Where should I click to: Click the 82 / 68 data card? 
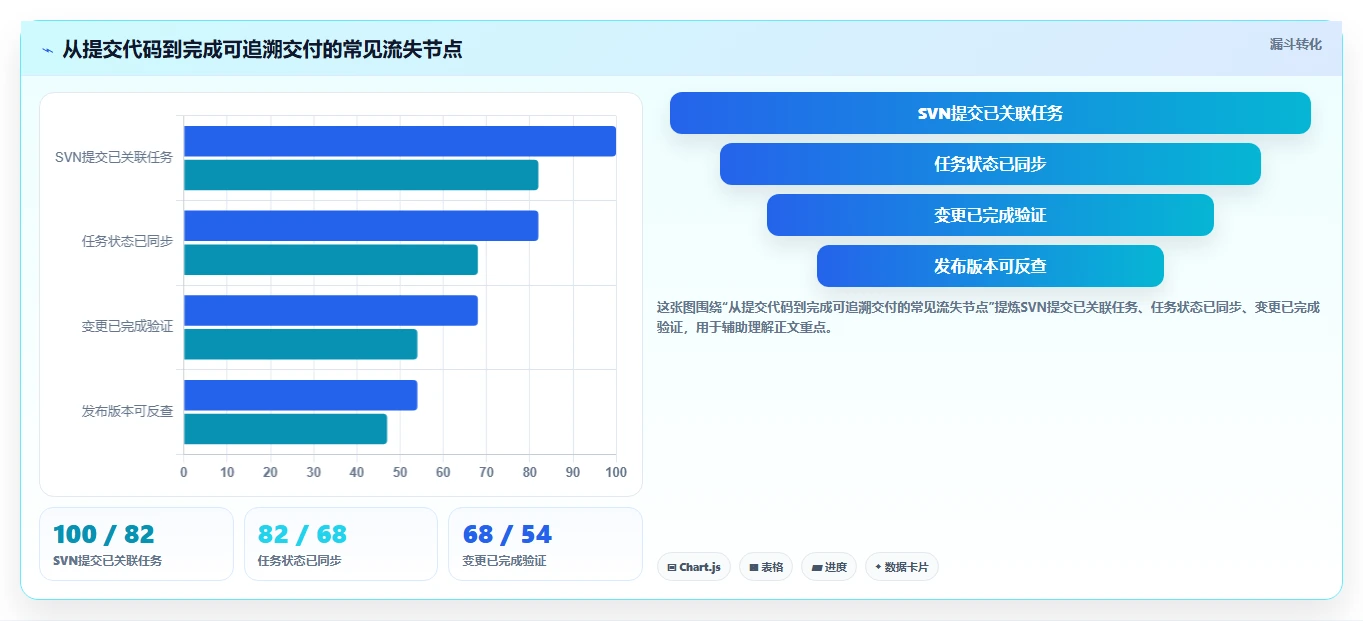(341, 544)
